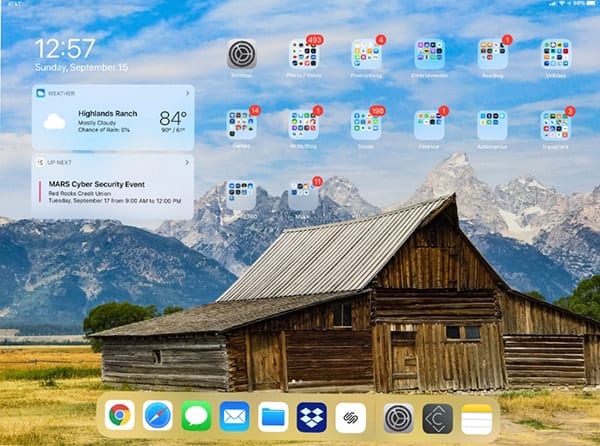Launch Safari browser in dock

[157, 416]
